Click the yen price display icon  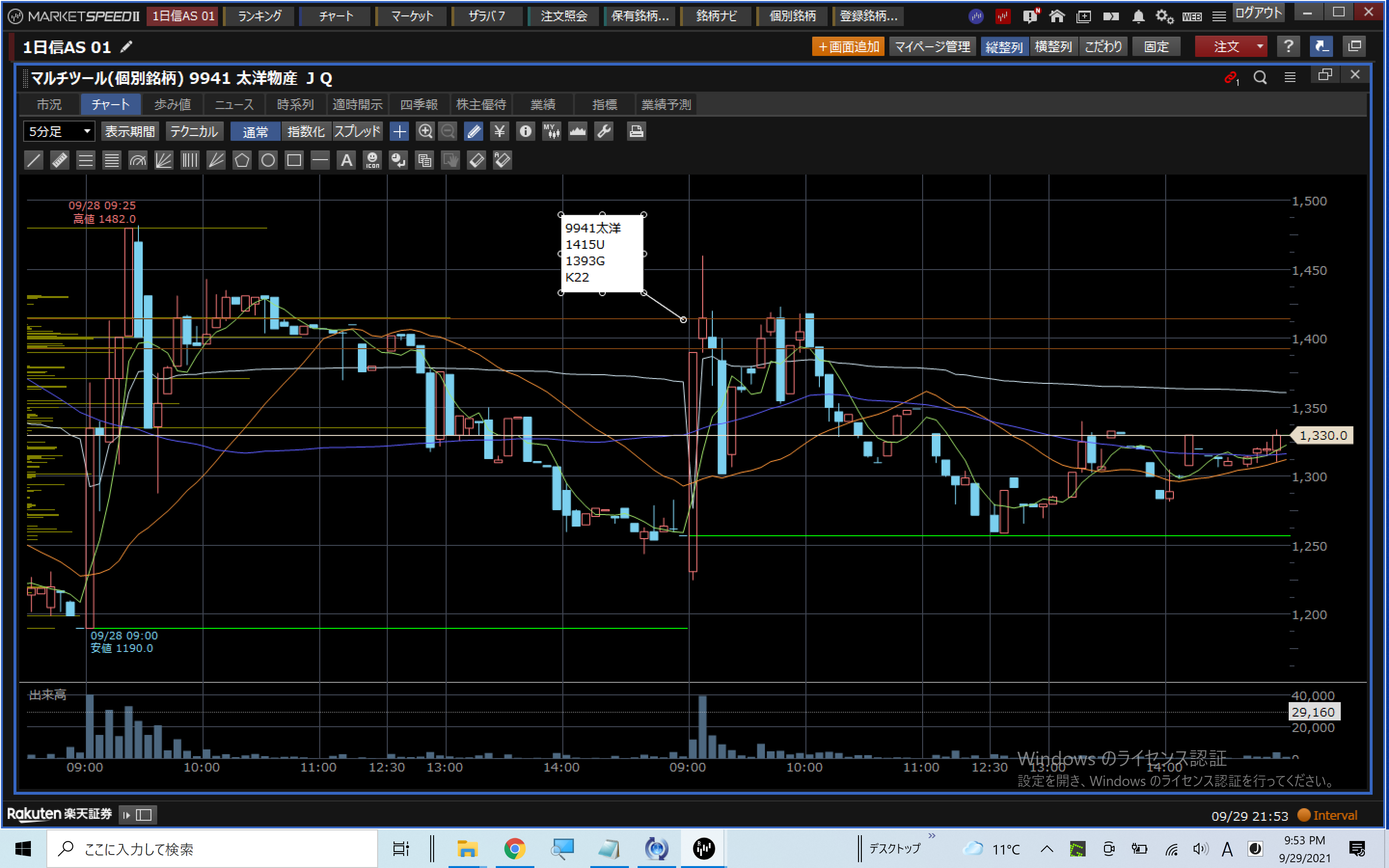[499, 132]
